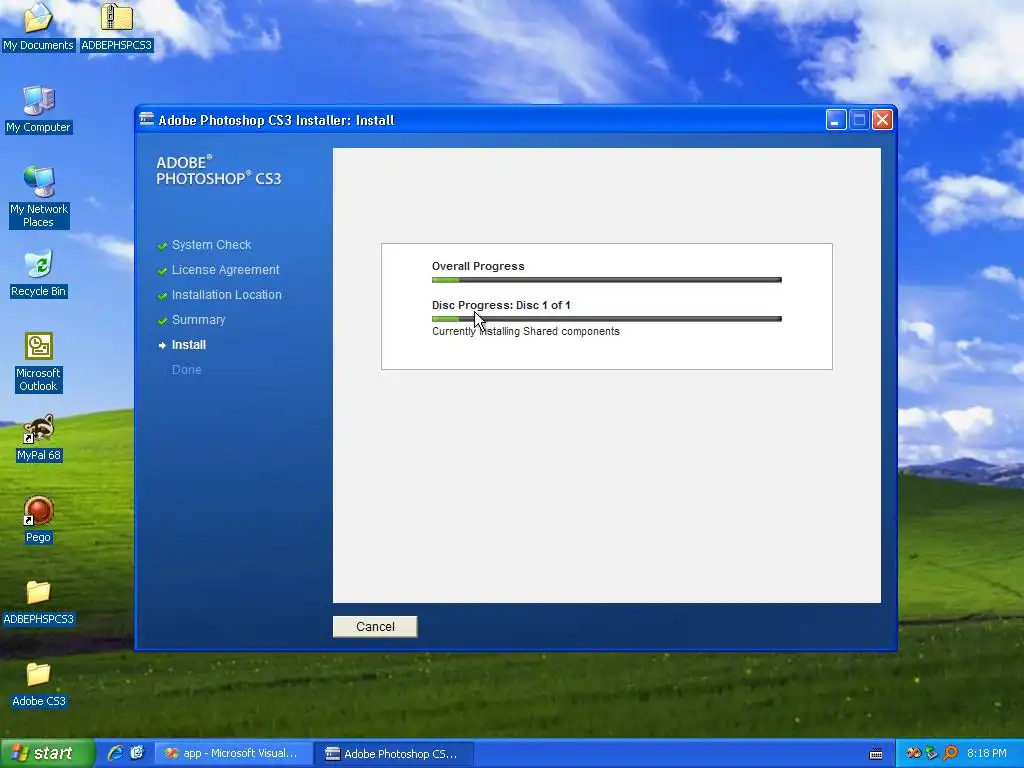The height and width of the screenshot is (768, 1024).
Task: Click the System Check step
Action: coord(212,245)
